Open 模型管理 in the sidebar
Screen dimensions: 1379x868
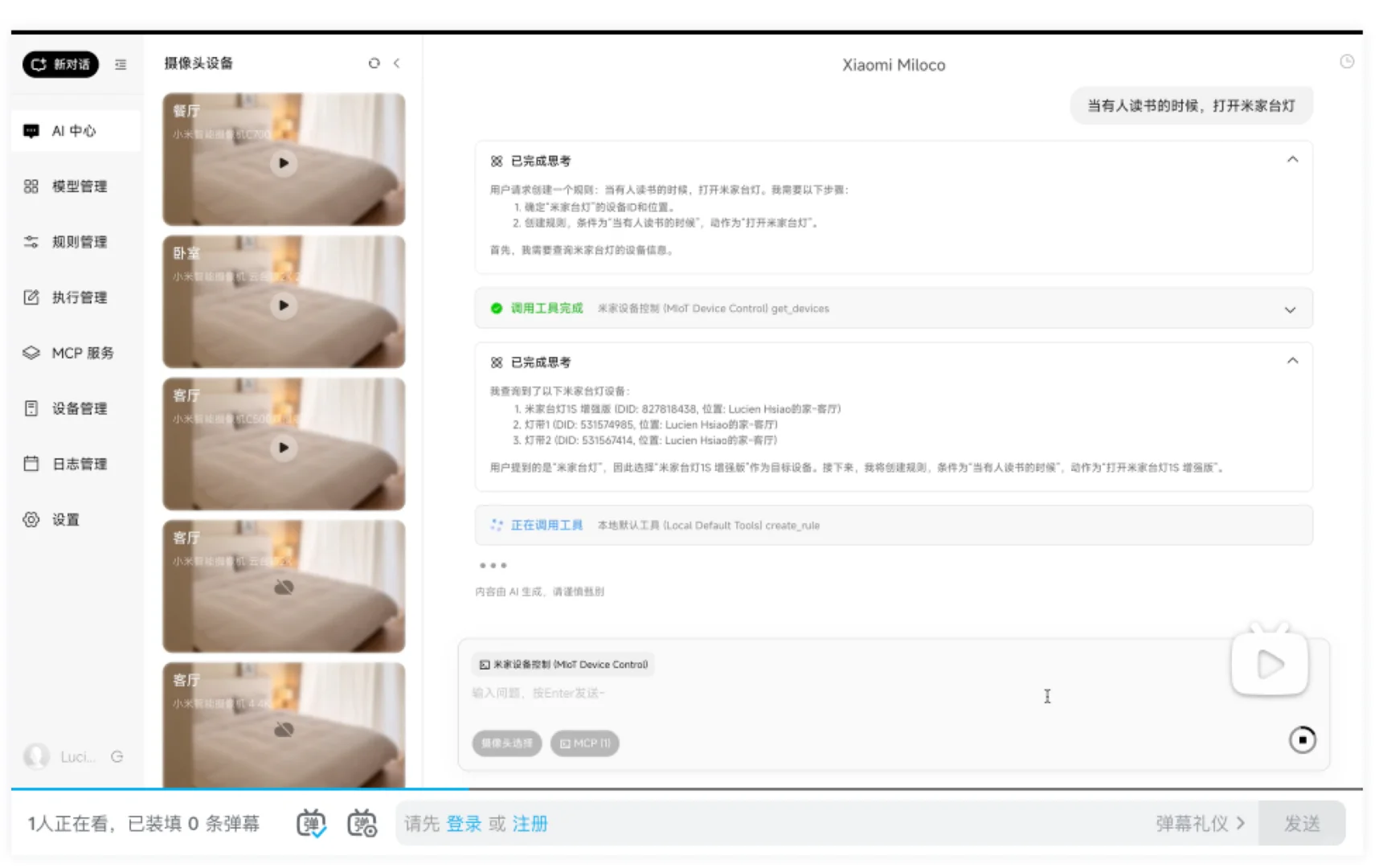(x=78, y=186)
